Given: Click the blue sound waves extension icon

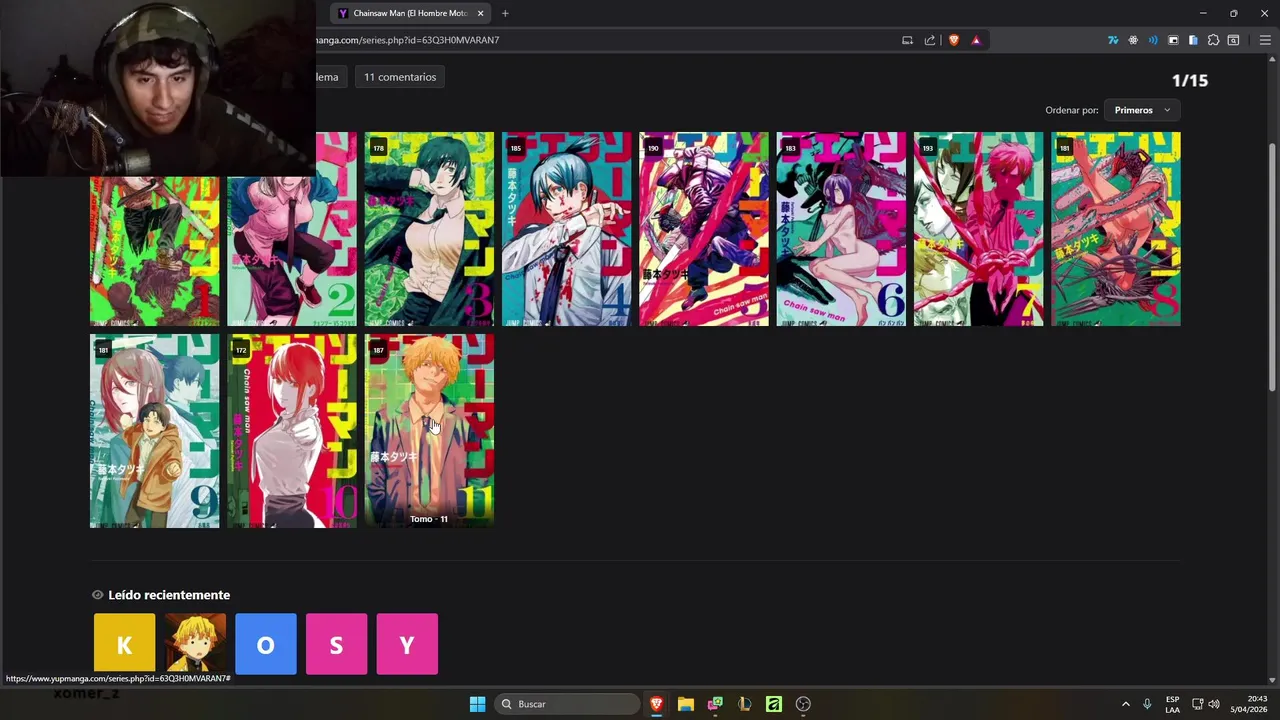Looking at the screenshot, I should [x=1153, y=40].
